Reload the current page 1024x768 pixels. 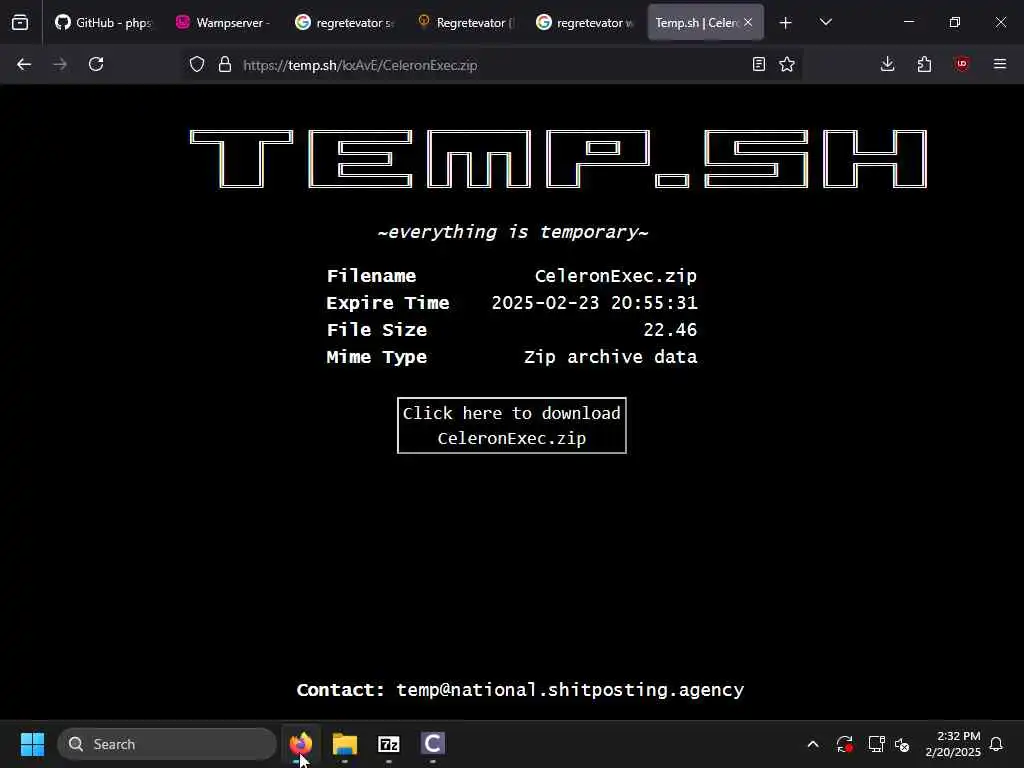click(96, 65)
